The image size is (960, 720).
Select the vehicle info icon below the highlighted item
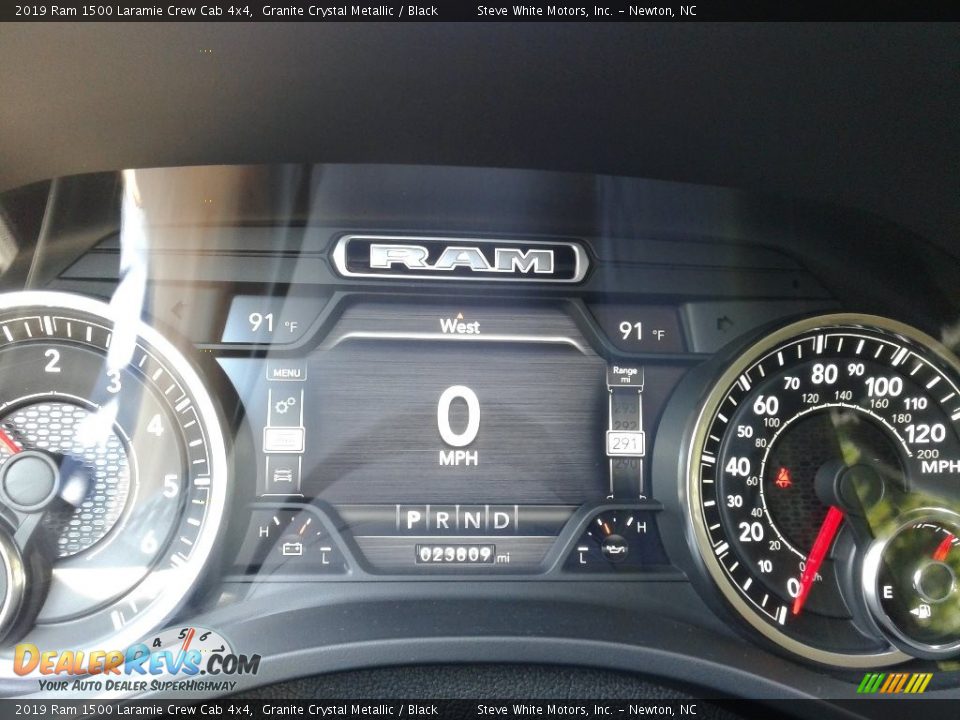pyautogui.click(x=283, y=474)
